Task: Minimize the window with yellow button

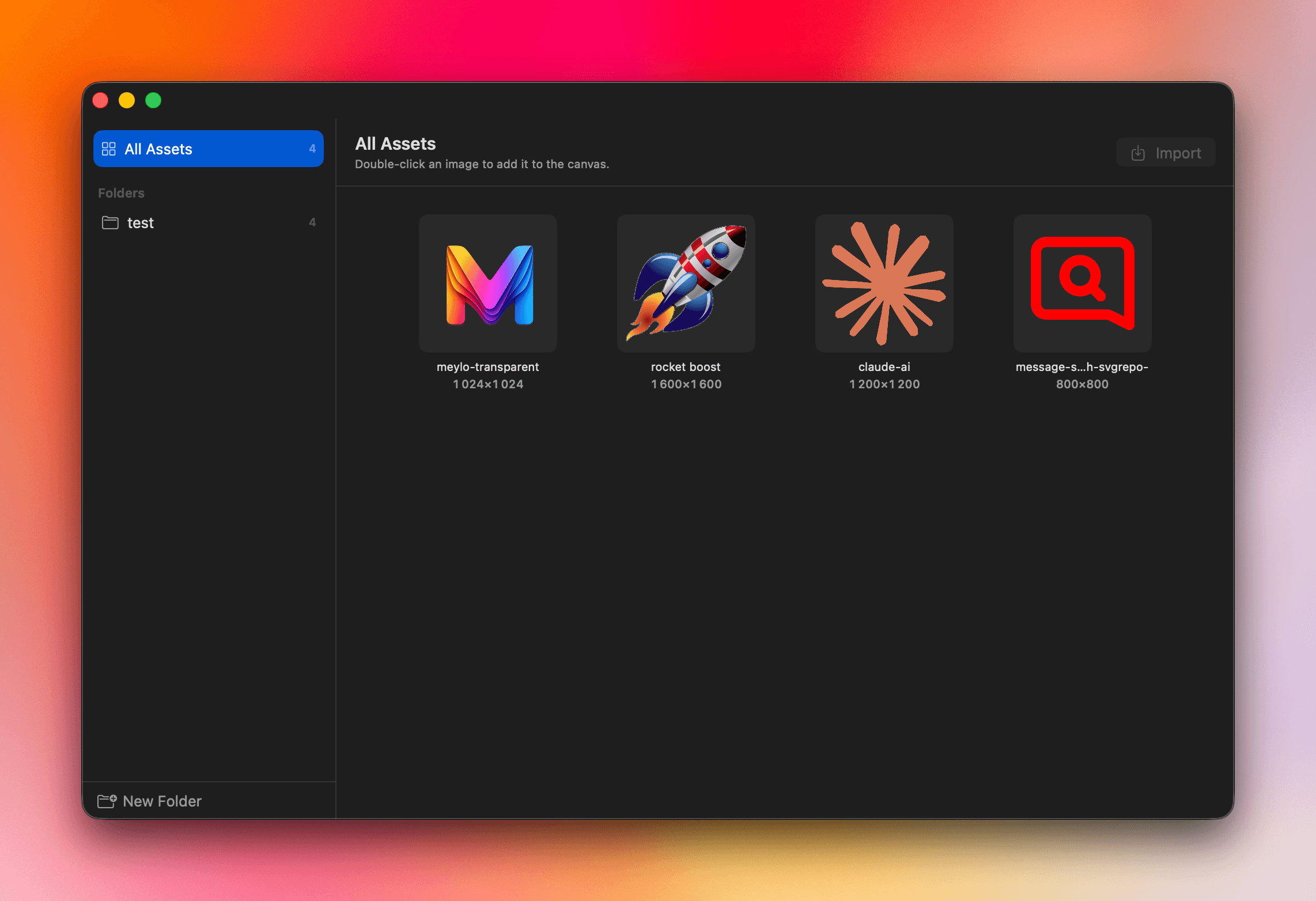Action: (127, 100)
